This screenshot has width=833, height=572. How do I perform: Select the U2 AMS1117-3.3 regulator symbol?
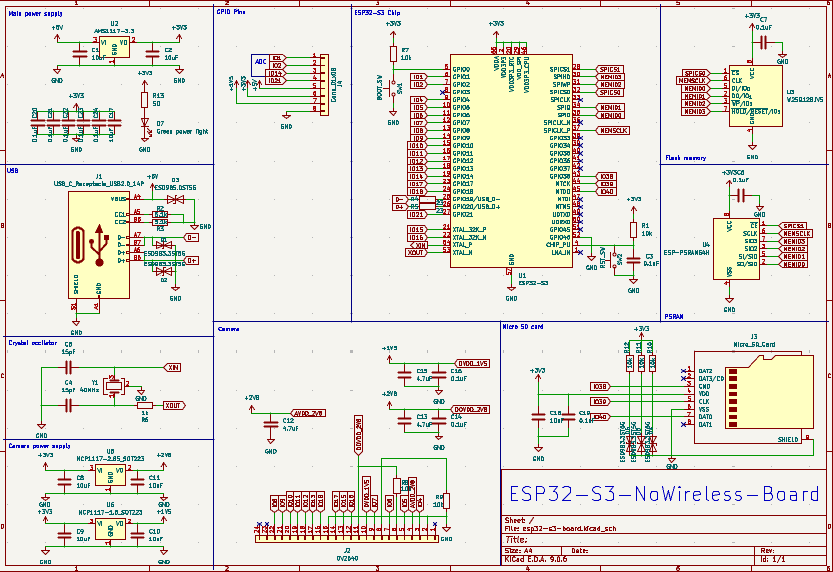114,47
